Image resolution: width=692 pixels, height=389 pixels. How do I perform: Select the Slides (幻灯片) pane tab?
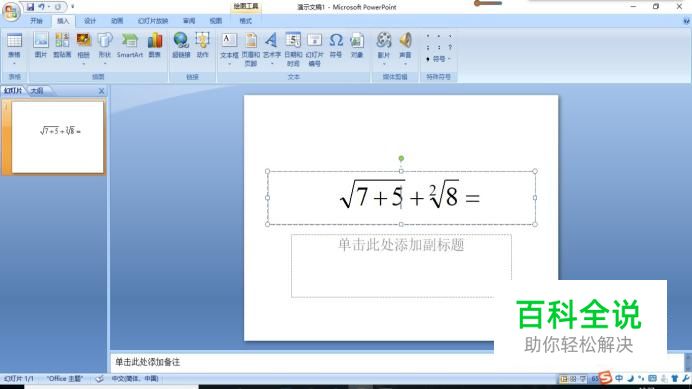[x=13, y=91]
